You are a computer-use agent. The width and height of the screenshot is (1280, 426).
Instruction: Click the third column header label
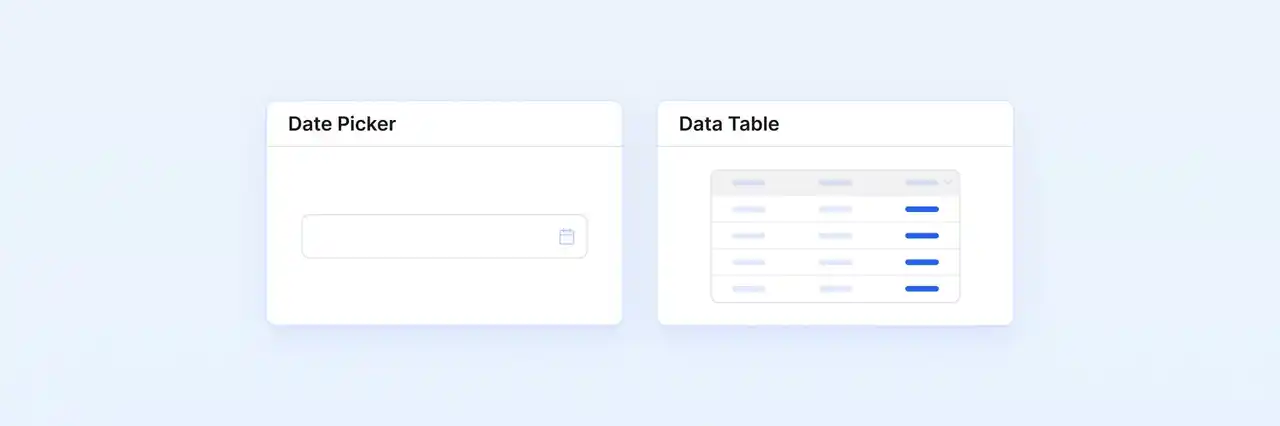(x=921, y=183)
